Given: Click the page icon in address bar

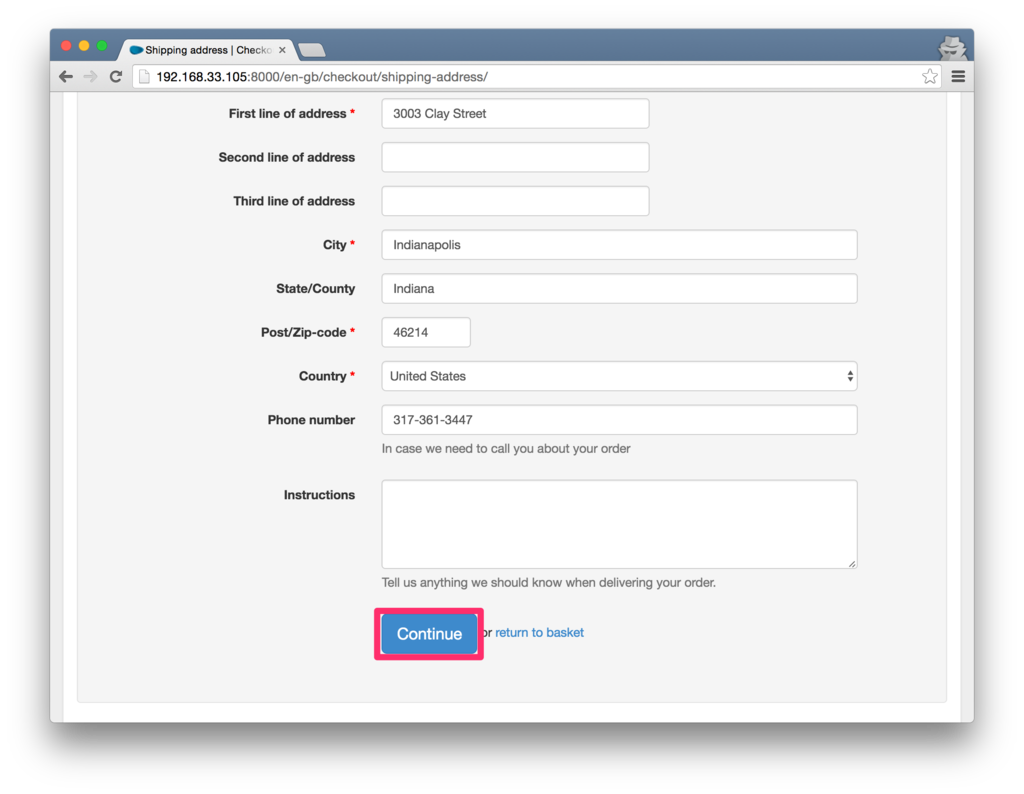Looking at the screenshot, I should pos(144,76).
